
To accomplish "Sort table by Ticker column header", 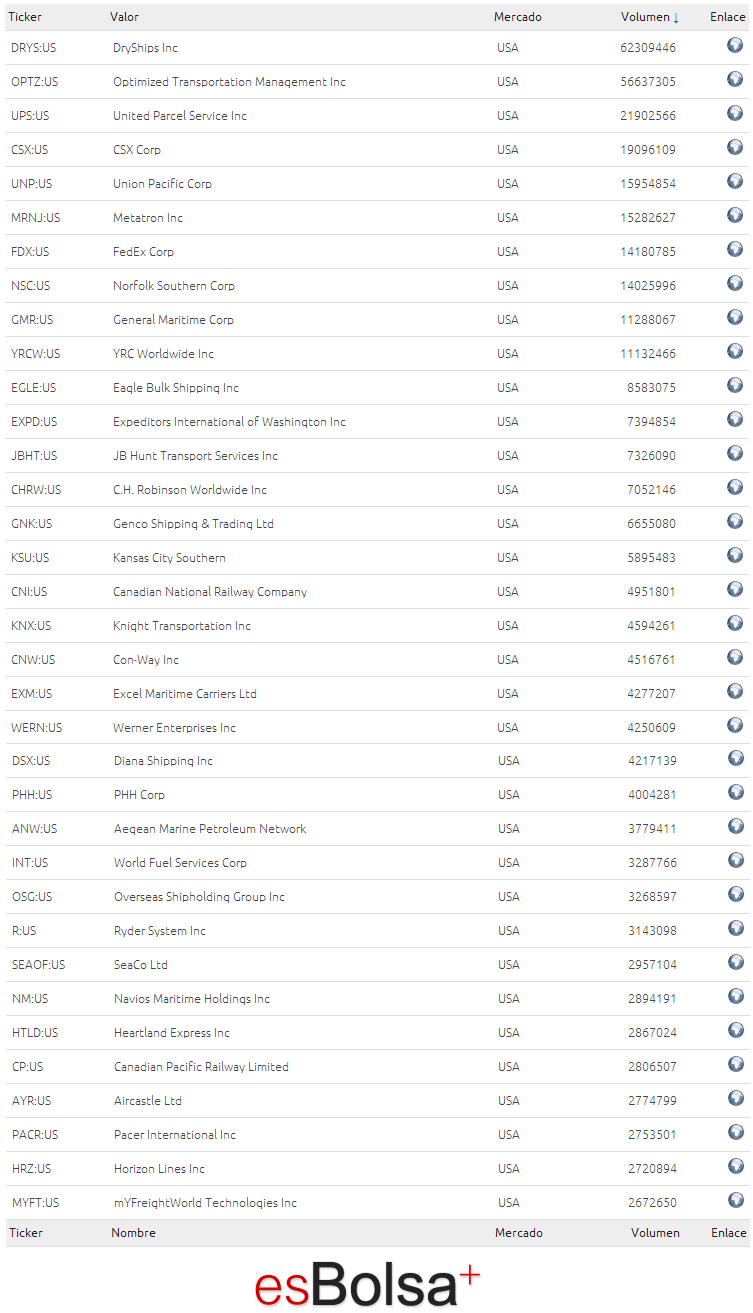I will (x=25, y=17).
